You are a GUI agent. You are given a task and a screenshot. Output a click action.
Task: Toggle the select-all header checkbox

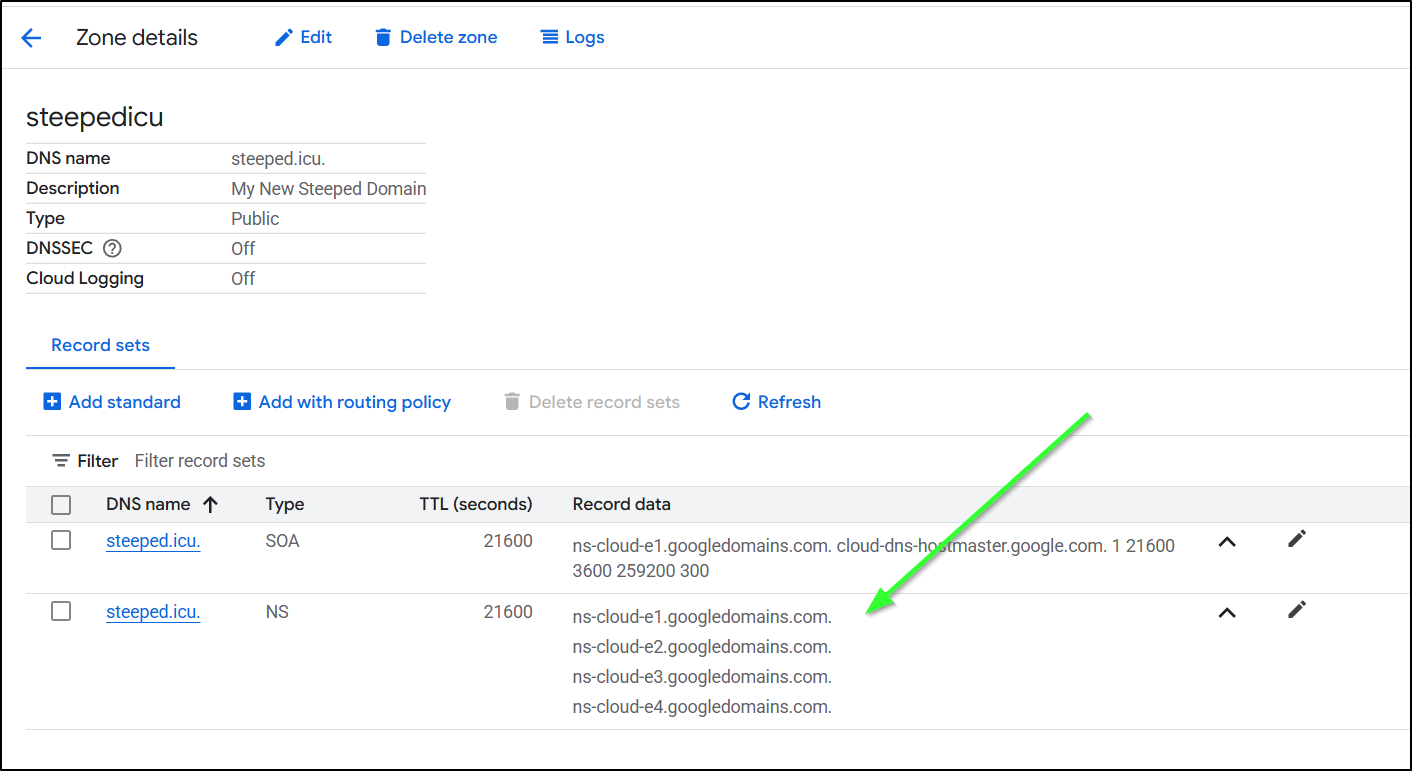(x=61, y=505)
